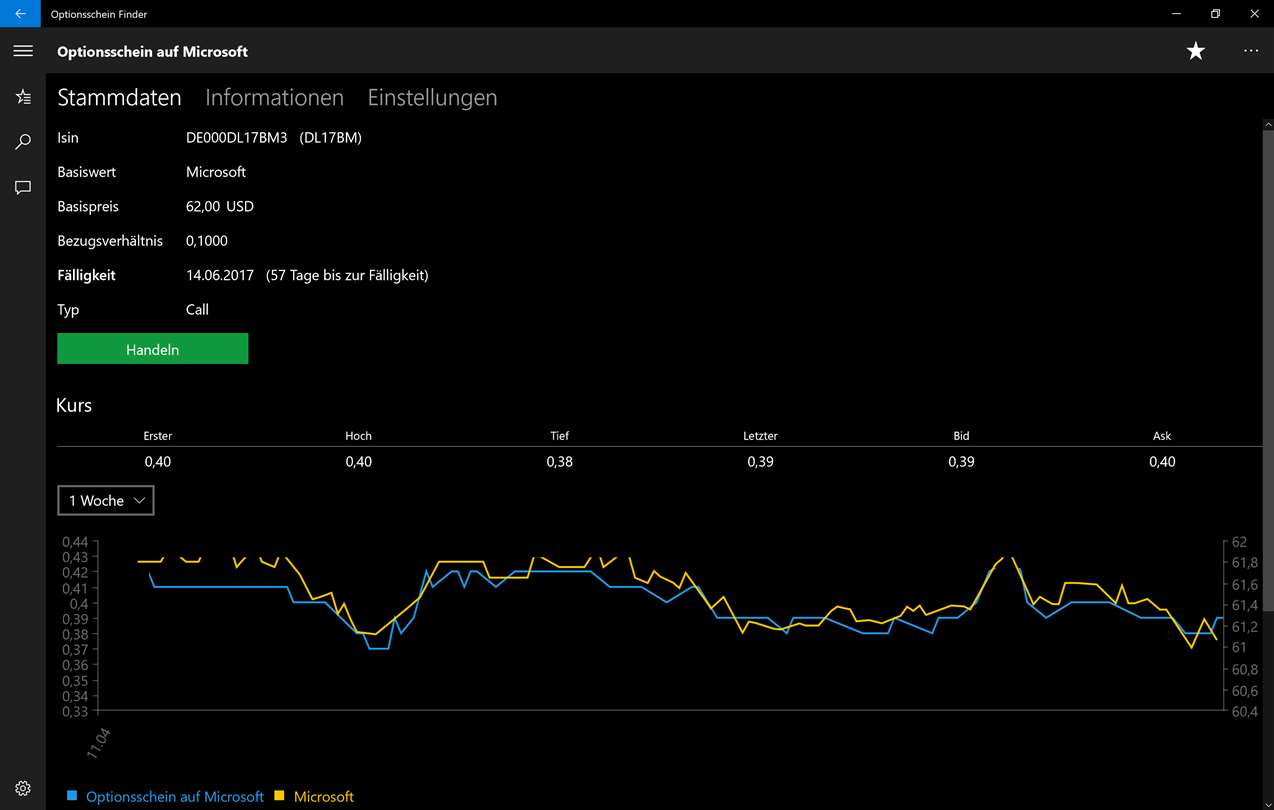Click the Kurs section heading

(75, 405)
